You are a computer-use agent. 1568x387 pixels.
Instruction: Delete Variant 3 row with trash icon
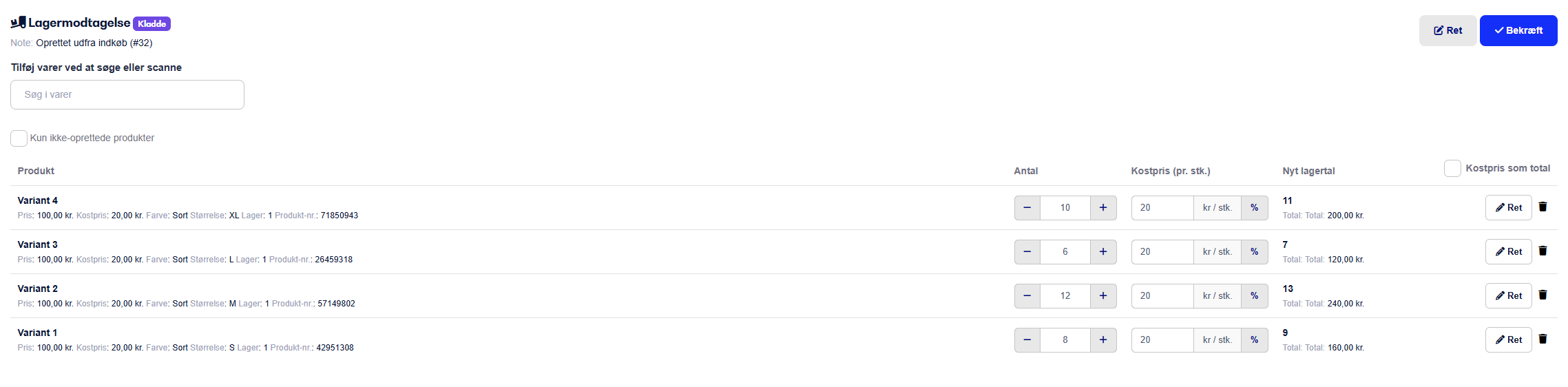pyautogui.click(x=1543, y=251)
